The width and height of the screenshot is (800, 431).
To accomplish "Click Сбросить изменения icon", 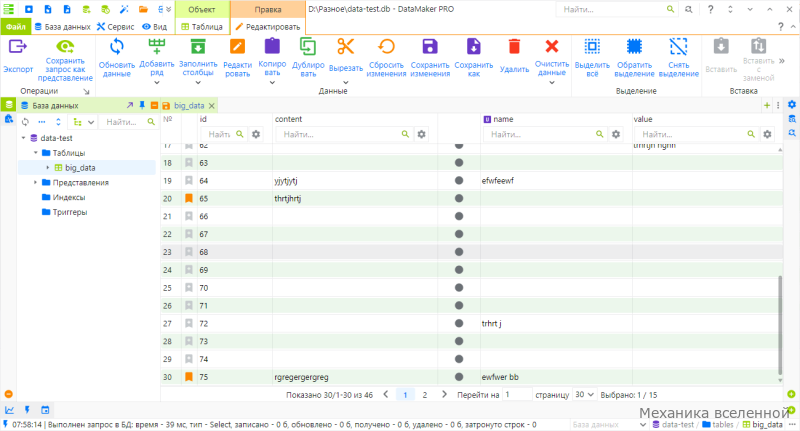I will click(x=386, y=47).
